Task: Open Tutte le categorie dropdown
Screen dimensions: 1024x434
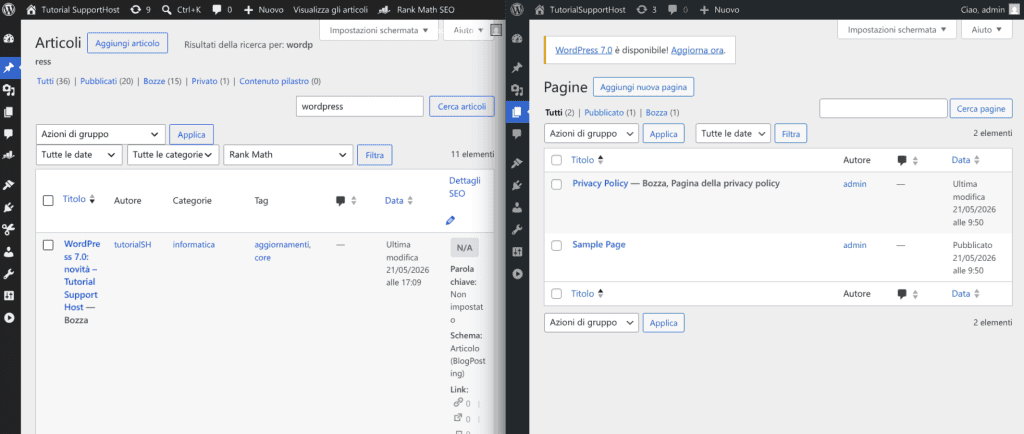Action: click(172, 155)
